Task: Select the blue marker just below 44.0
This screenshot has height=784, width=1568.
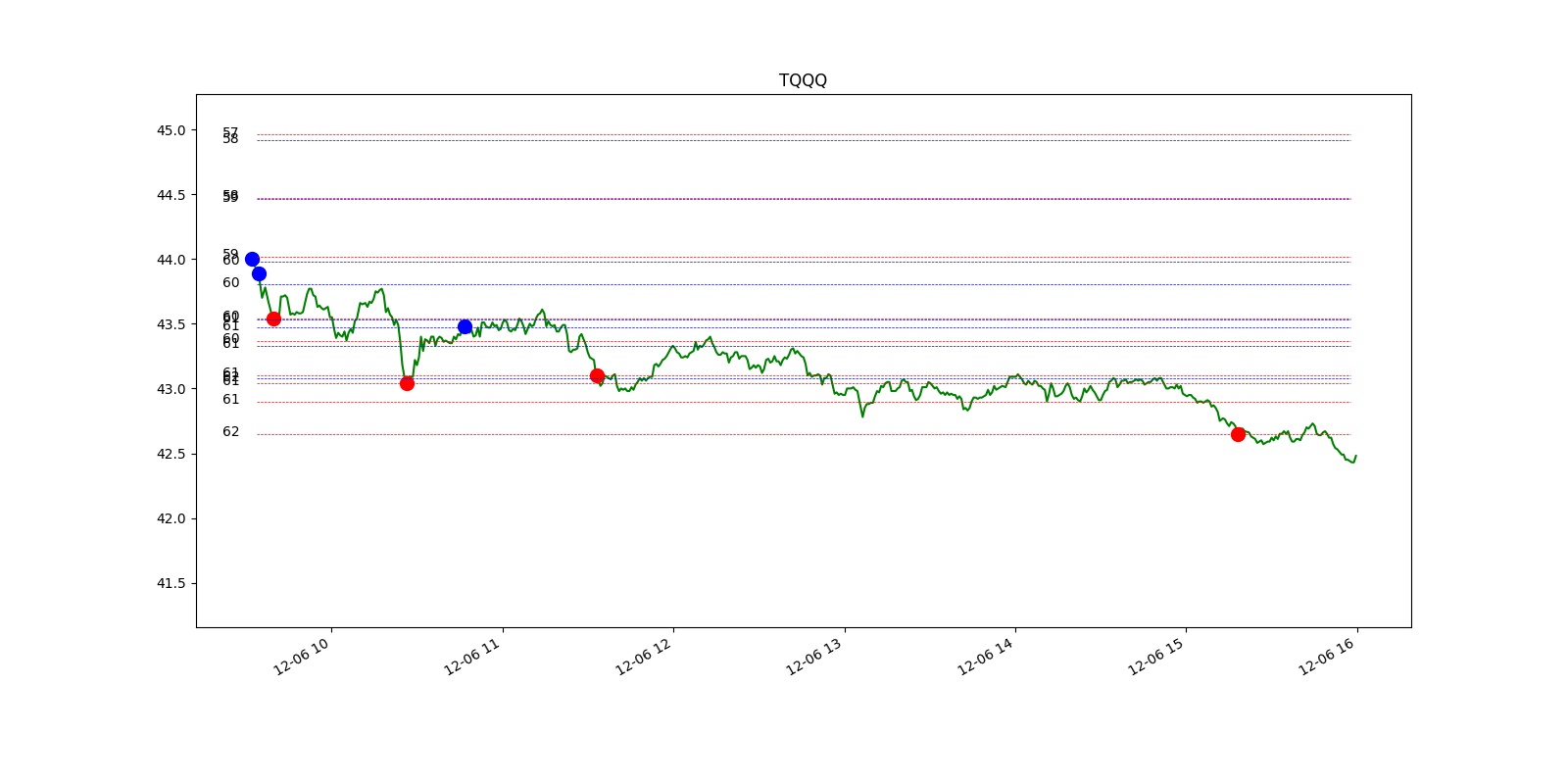Action: pos(259,273)
